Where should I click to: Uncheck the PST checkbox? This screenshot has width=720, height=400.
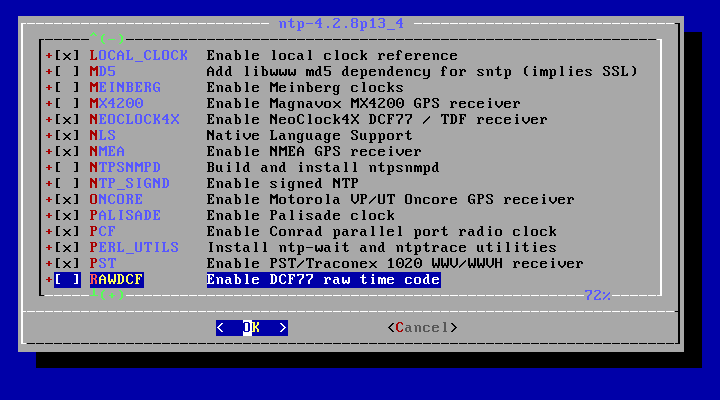(68, 264)
